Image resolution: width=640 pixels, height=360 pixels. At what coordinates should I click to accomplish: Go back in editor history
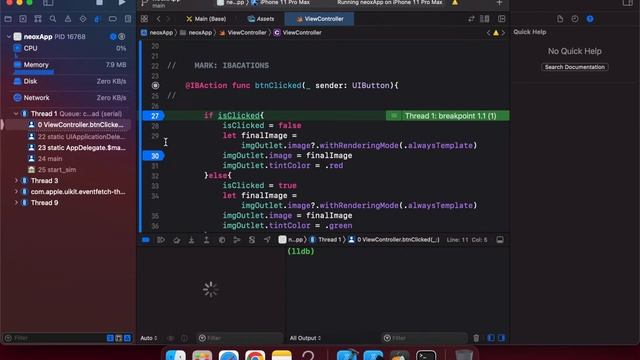(158, 19)
